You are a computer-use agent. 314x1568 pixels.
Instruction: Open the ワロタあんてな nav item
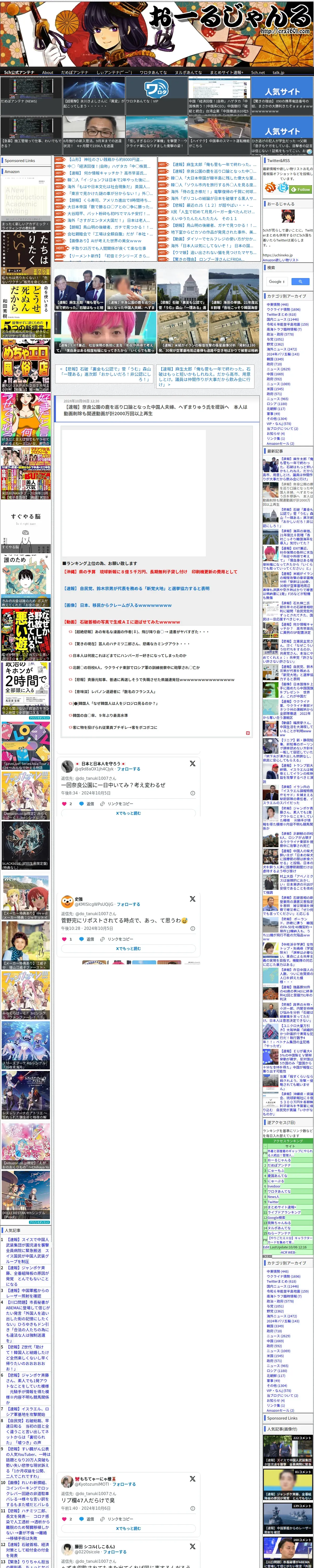tap(153, 72)
